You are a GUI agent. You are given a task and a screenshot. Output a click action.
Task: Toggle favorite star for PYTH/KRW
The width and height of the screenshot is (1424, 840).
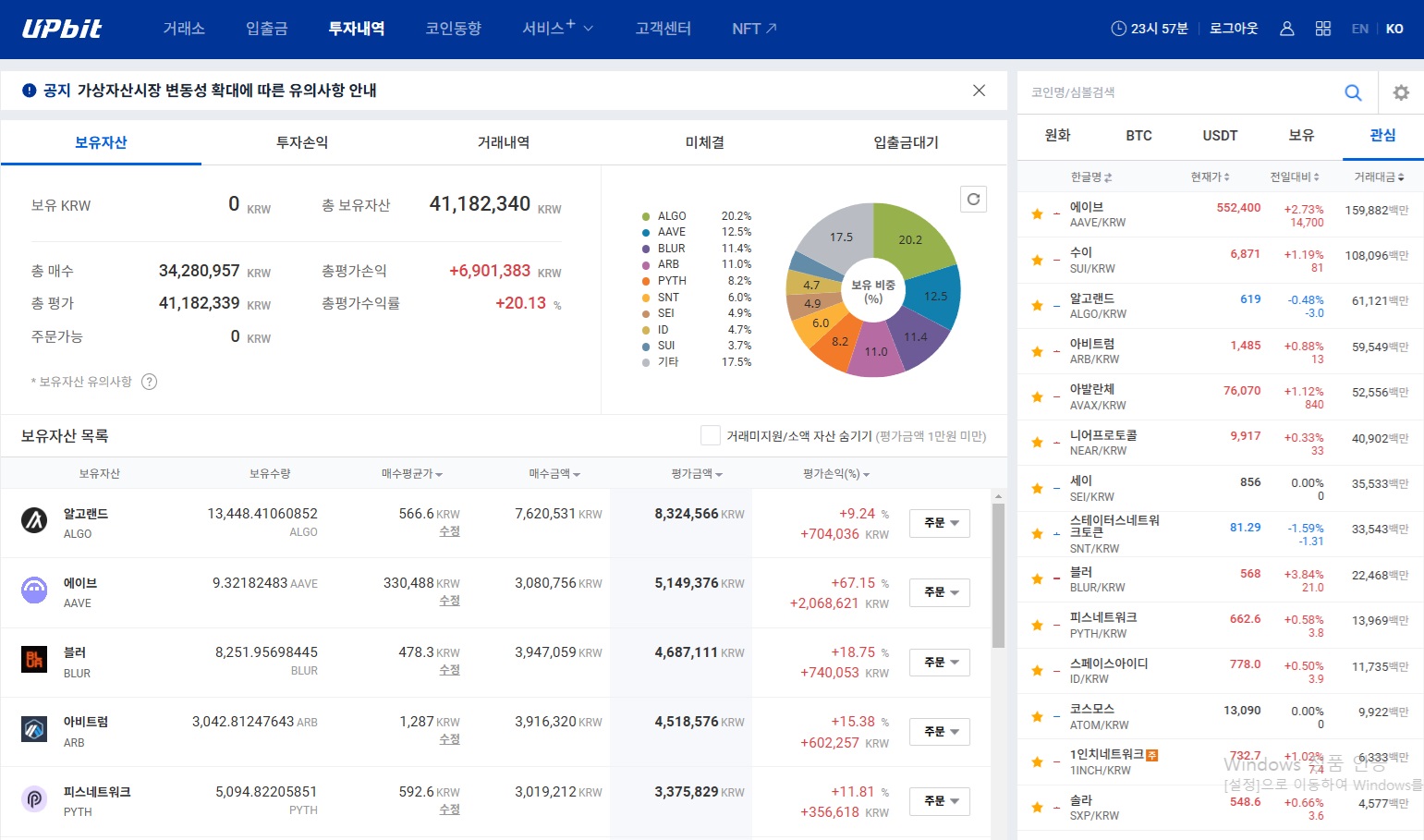1037,625
